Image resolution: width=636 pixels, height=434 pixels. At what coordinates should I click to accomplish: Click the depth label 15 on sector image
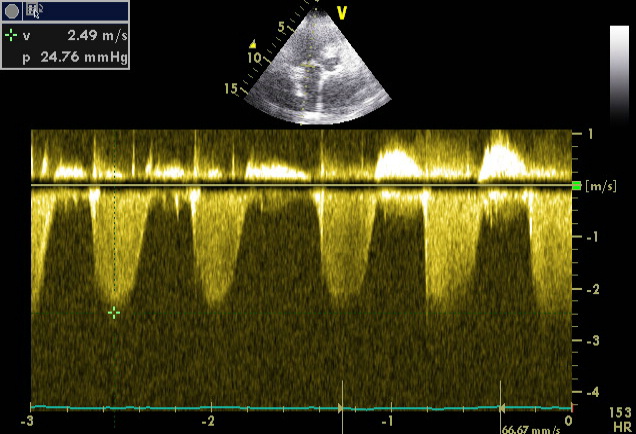click(x=231, y=88)
